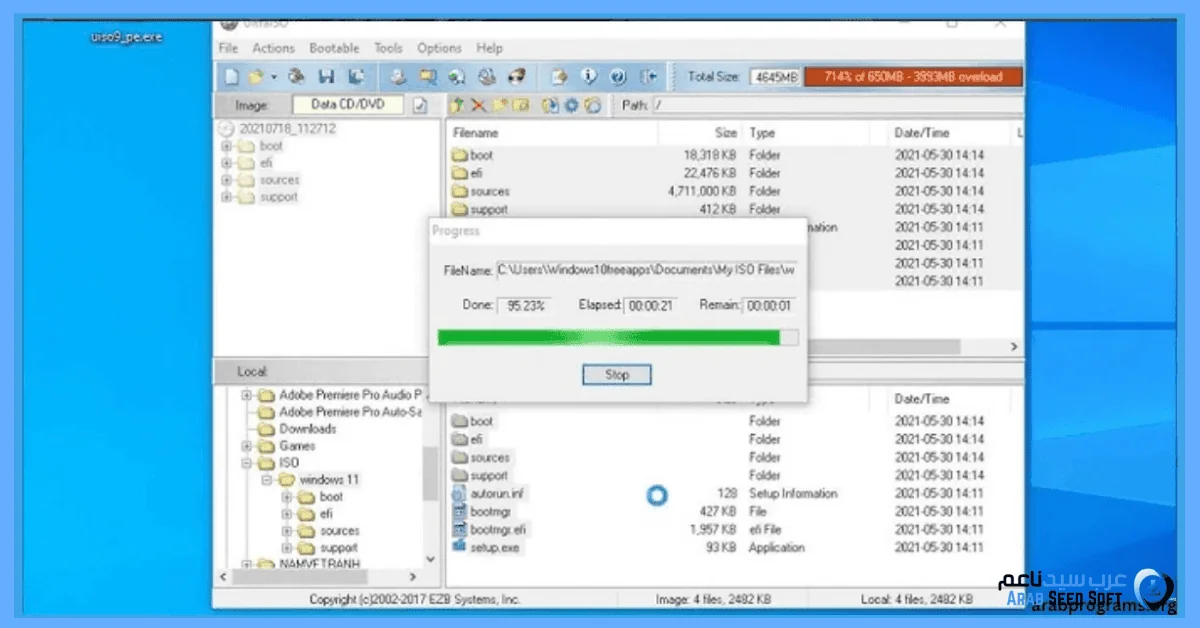Viewport: 1200px width, 628px height.
Task: Select setup.exe in the local file list
Action: point(494,548)
